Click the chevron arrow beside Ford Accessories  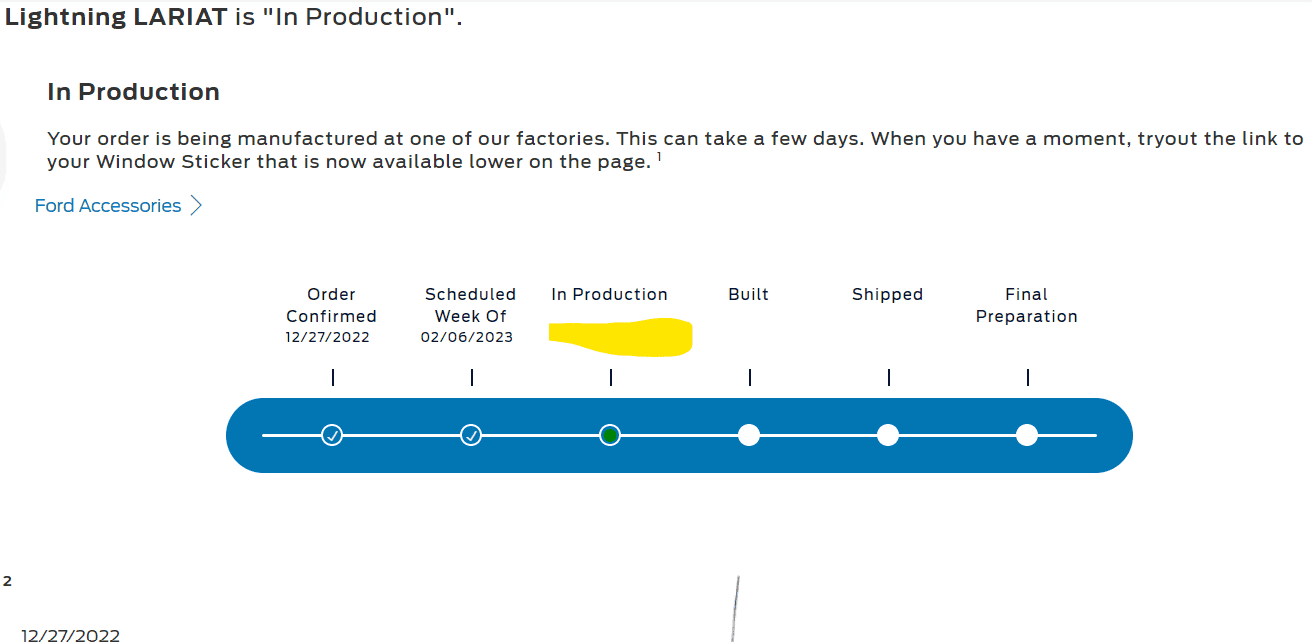196,206
